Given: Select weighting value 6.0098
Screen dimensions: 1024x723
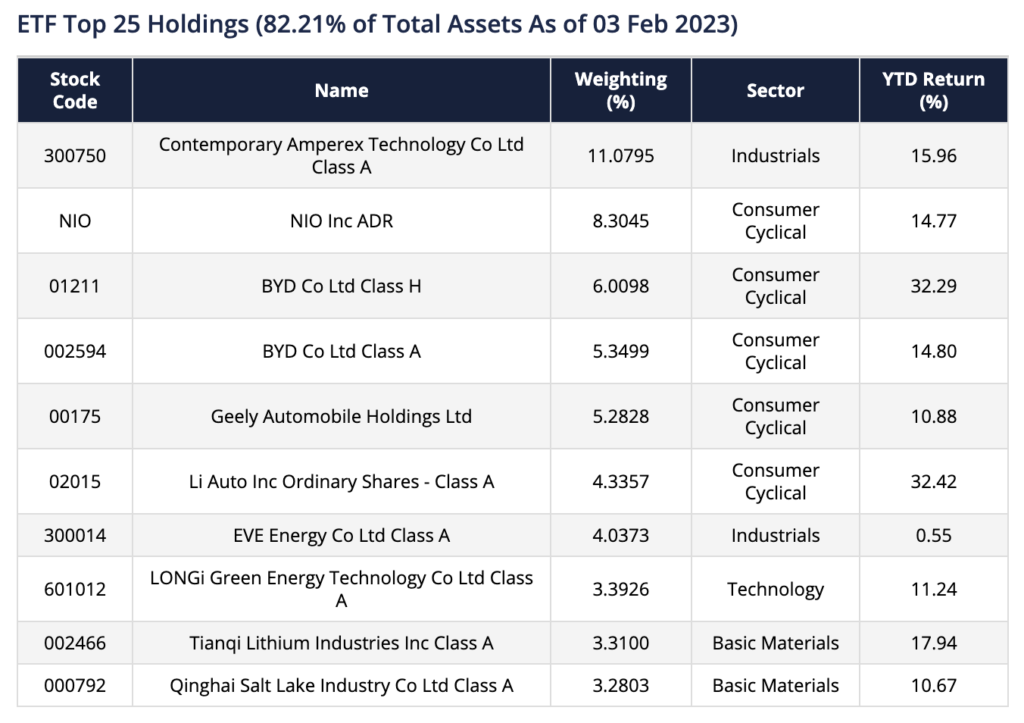Looking at the screenshot, I should (620, 286).
